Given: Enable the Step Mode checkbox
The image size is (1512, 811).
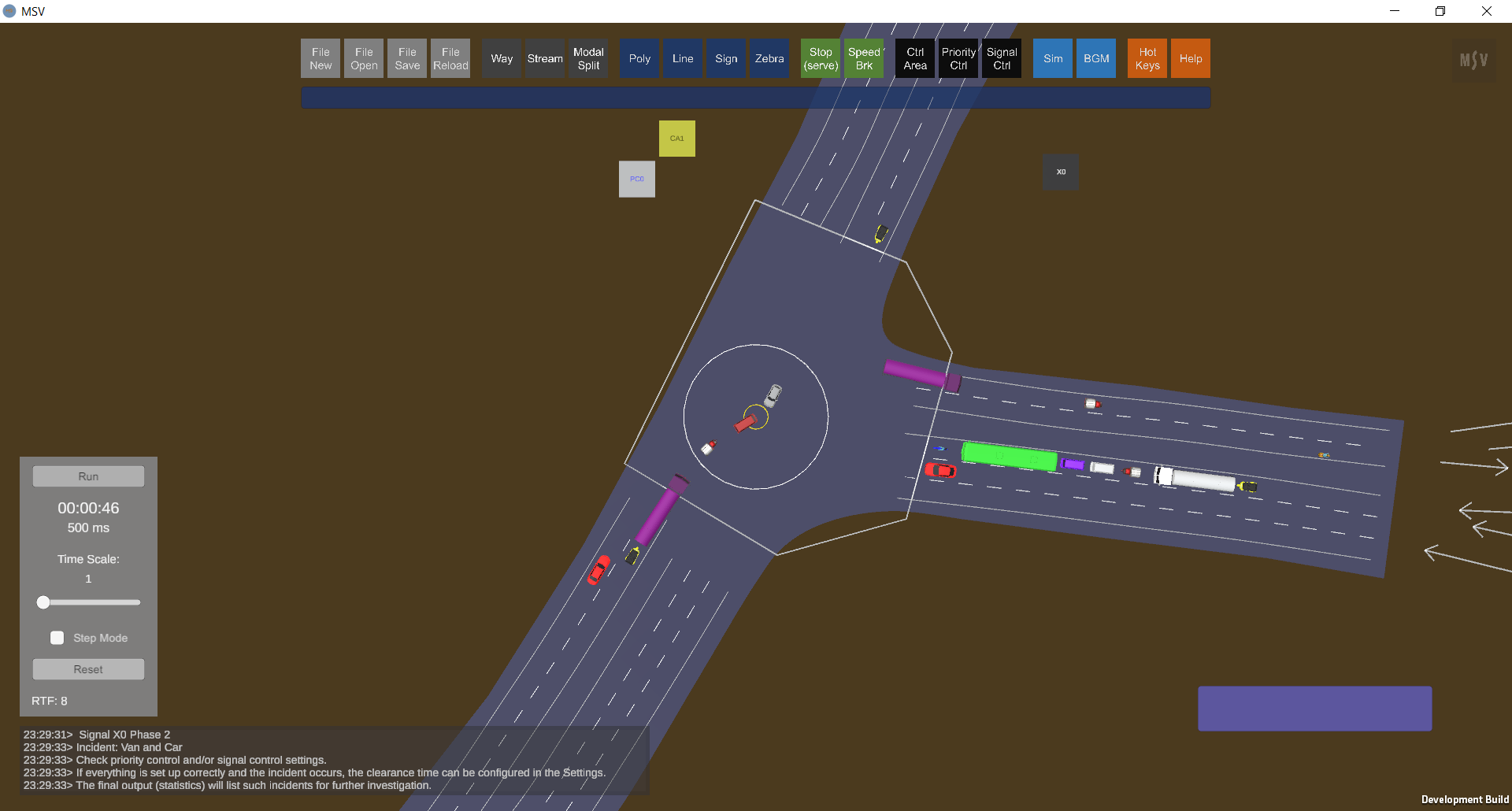Looking at the screenshot, I should tap(57, 638).
